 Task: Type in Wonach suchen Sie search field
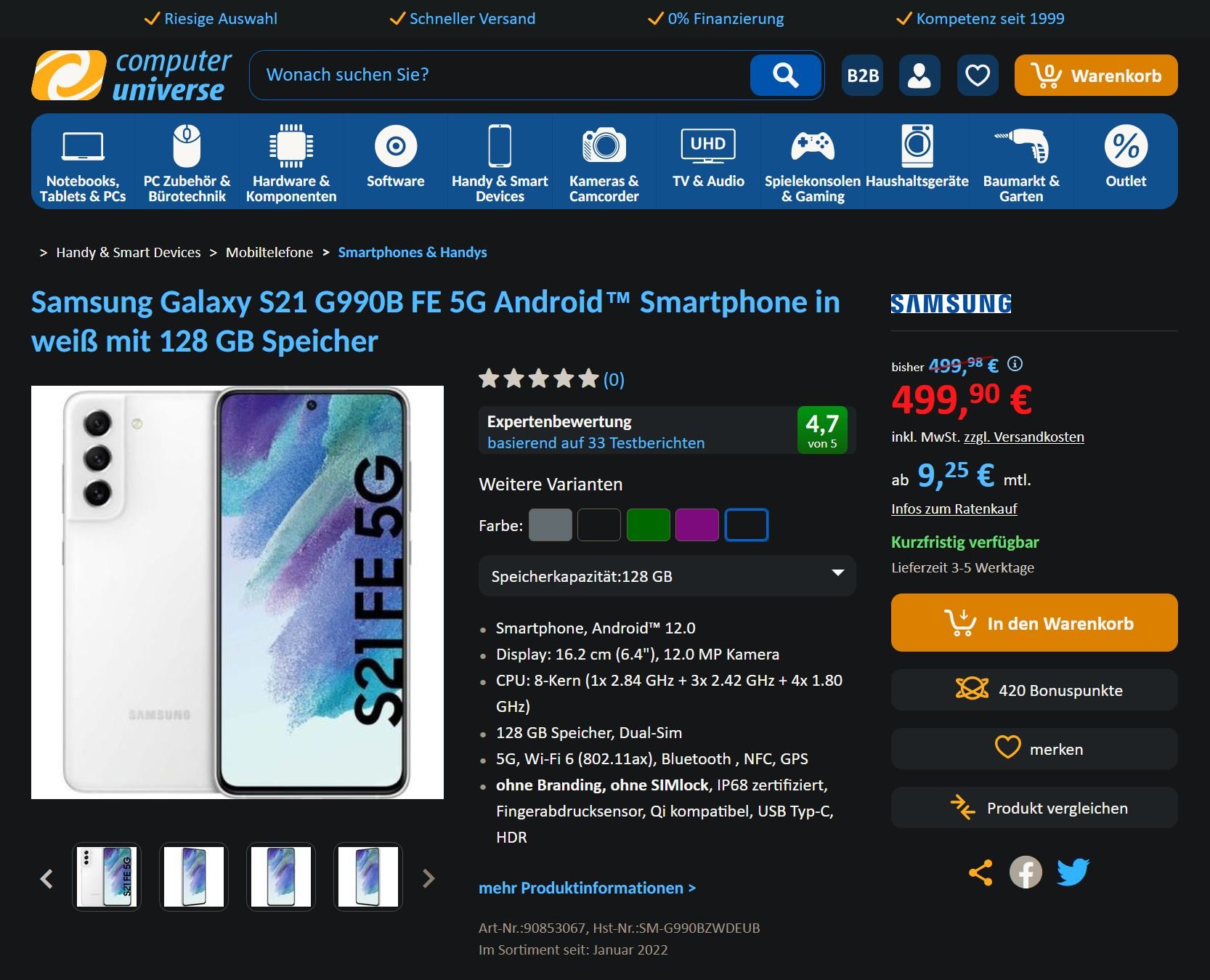point(500,75)
